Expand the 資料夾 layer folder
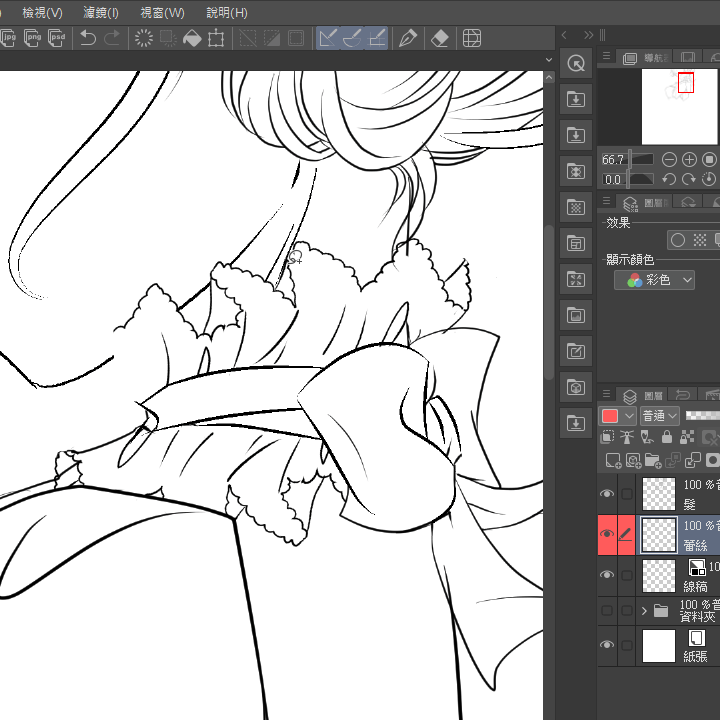This screenshot has height=720, width=720. [644, 611]
